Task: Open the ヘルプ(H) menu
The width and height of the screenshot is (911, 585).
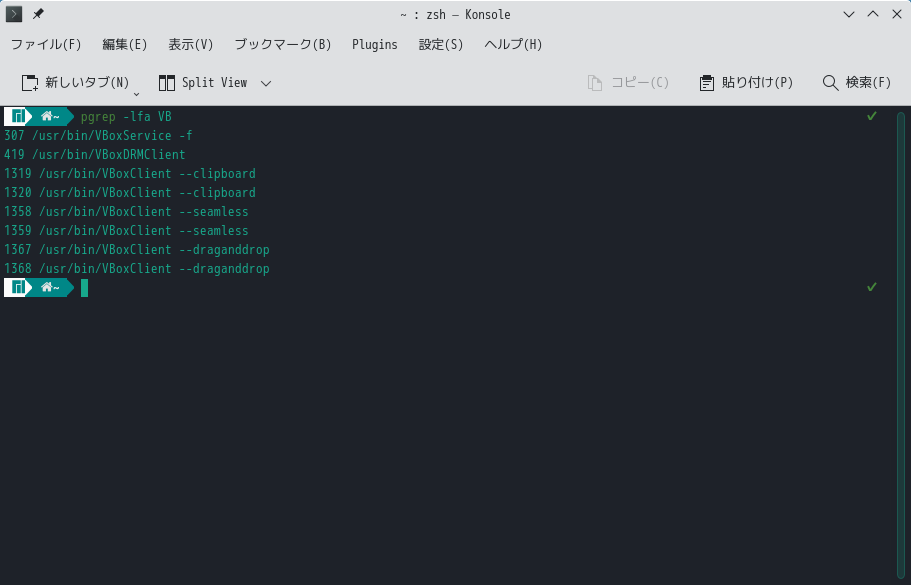Action: 514,45
